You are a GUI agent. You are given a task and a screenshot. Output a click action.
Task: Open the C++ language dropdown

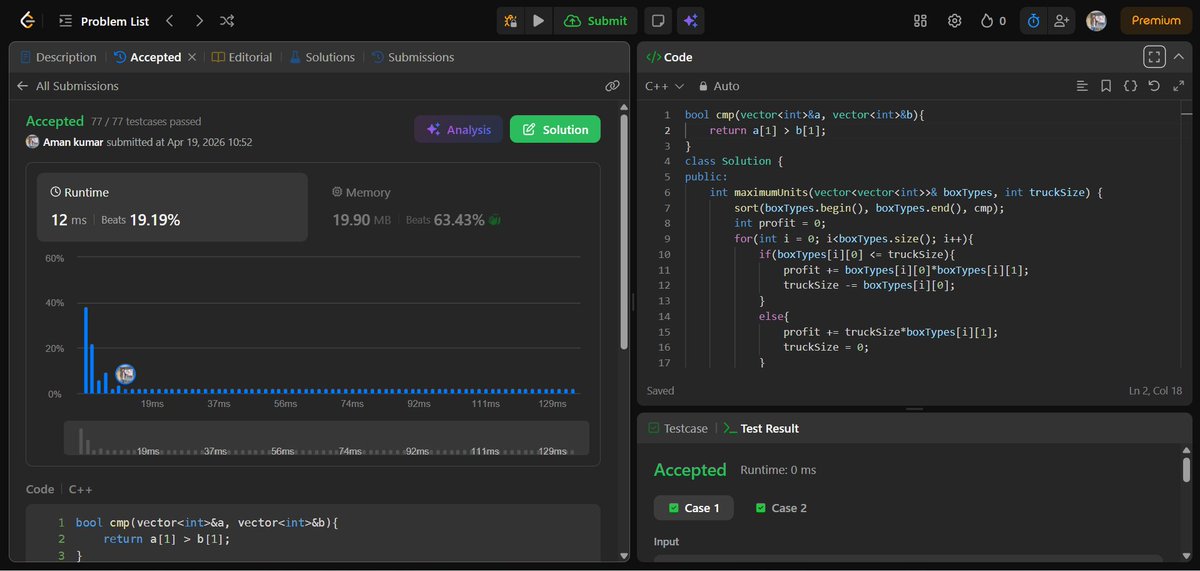point(665,86)
